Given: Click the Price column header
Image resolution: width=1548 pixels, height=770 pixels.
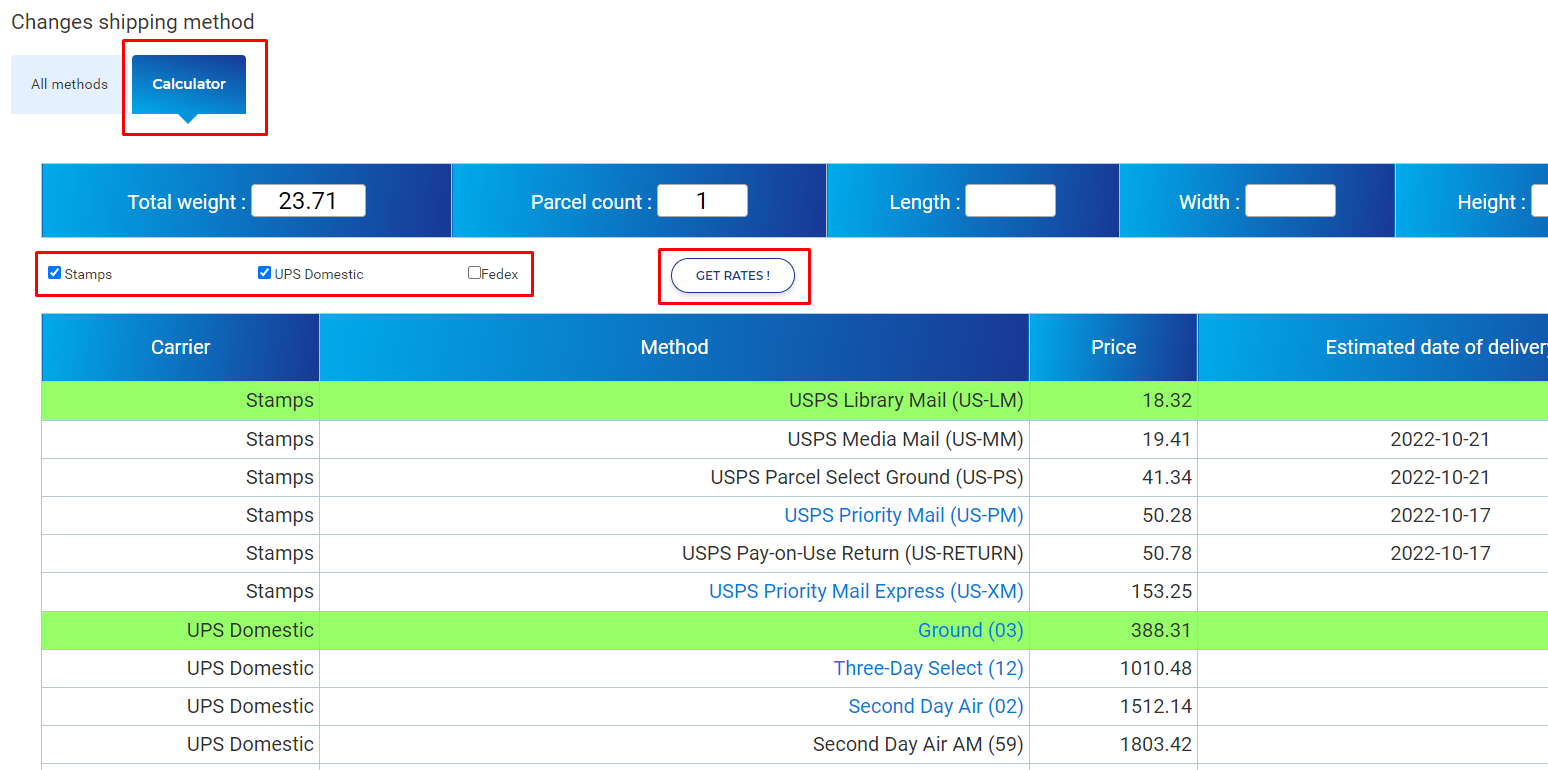Looking at the screenshot, I should point(1113,347).
